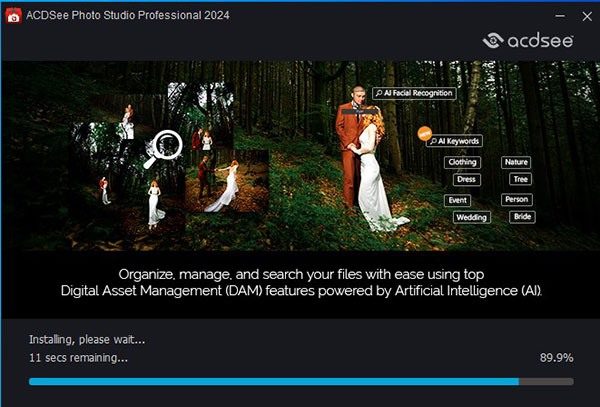This screenshot has width=600, height=407.
Task: Click the 89.9% progress percentage
Action: [x=556, y=357]
